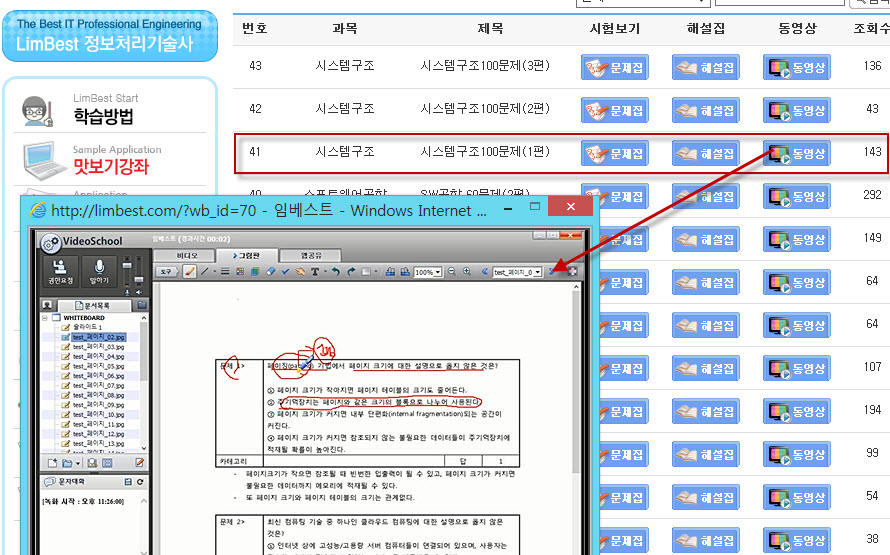Viewport: 890px width, 555px height.
Task: Click the document edit pencil icon
Action: tap(140, 463)
